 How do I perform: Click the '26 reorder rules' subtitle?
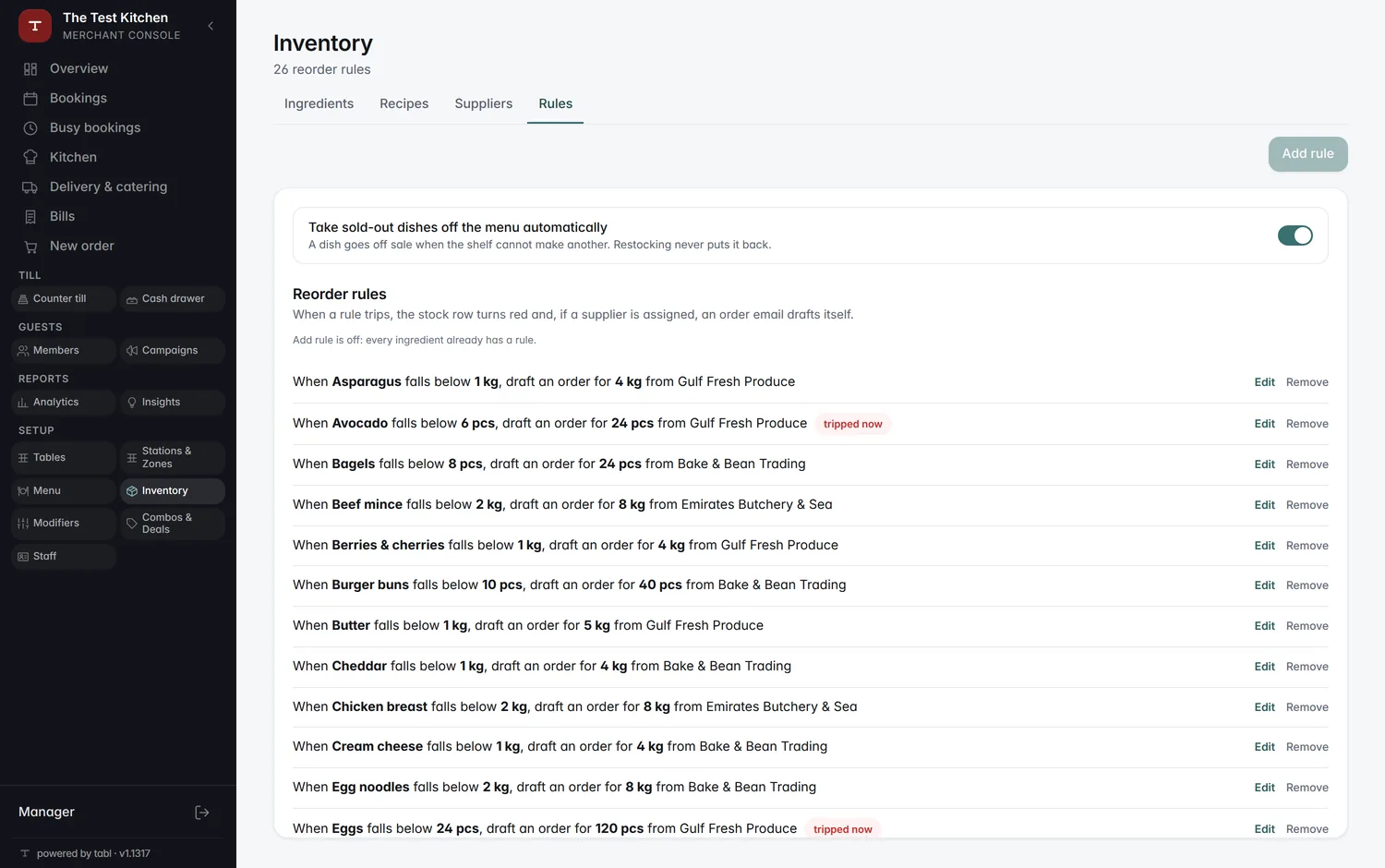tap(322, 69)
